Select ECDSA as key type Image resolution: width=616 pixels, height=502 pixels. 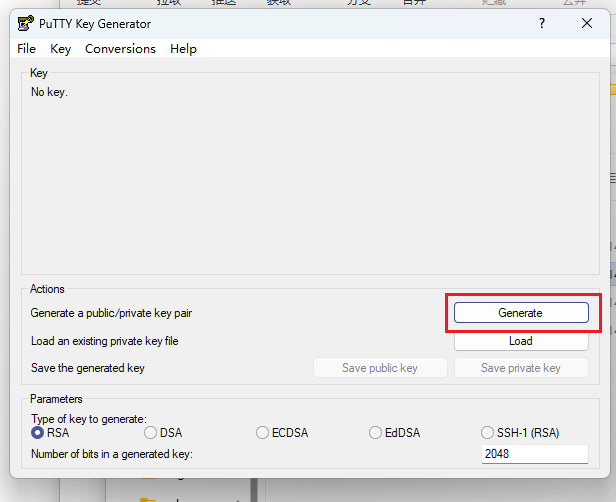point(263,433)
